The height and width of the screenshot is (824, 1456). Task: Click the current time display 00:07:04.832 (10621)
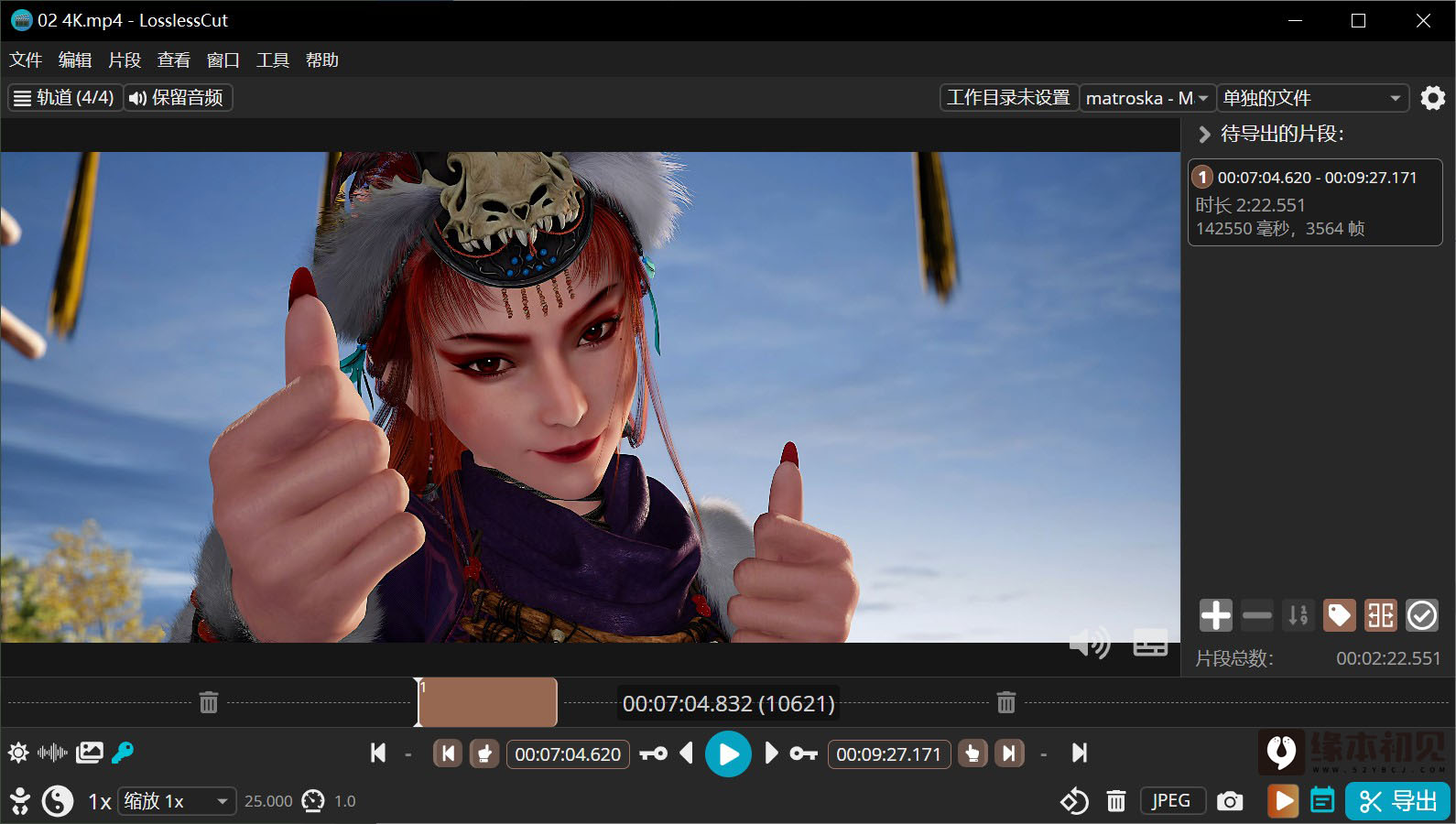click(x=729, y=703)
